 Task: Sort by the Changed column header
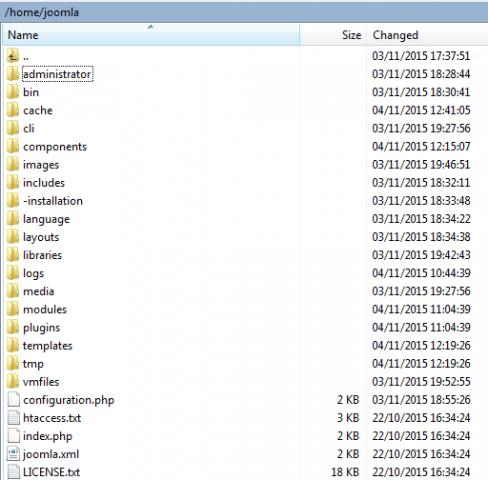pyautogui.click(x=427, y=35)
